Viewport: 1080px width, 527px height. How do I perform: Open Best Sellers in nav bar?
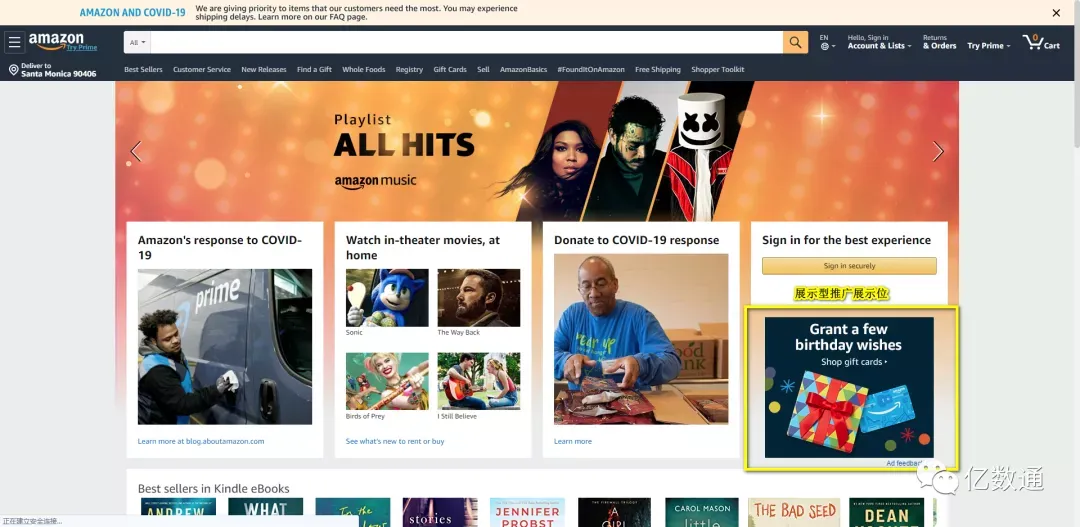(x=143, y=70)
